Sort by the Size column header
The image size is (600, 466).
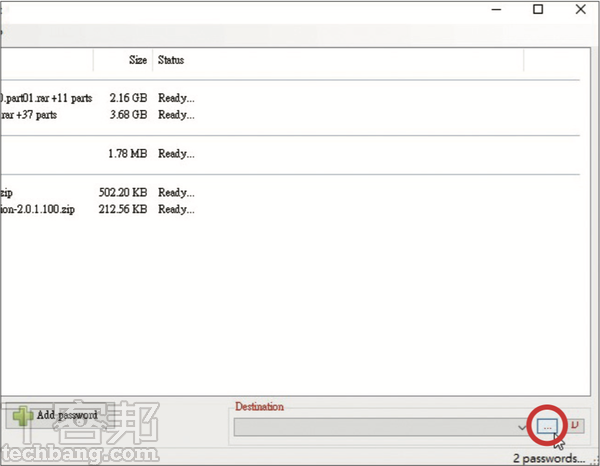[x=138, y=60]
